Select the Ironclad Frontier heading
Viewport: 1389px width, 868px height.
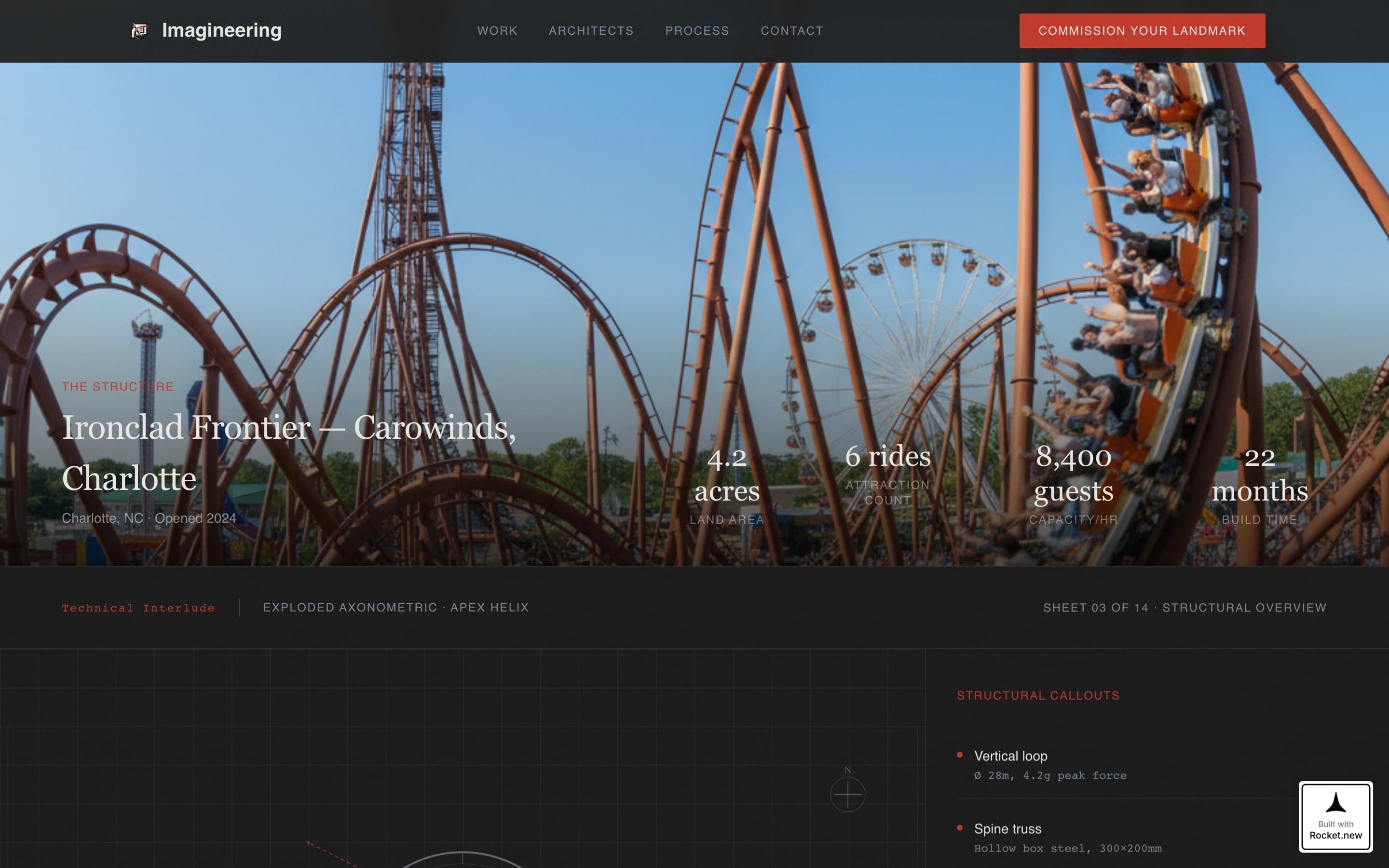(289, 452)
